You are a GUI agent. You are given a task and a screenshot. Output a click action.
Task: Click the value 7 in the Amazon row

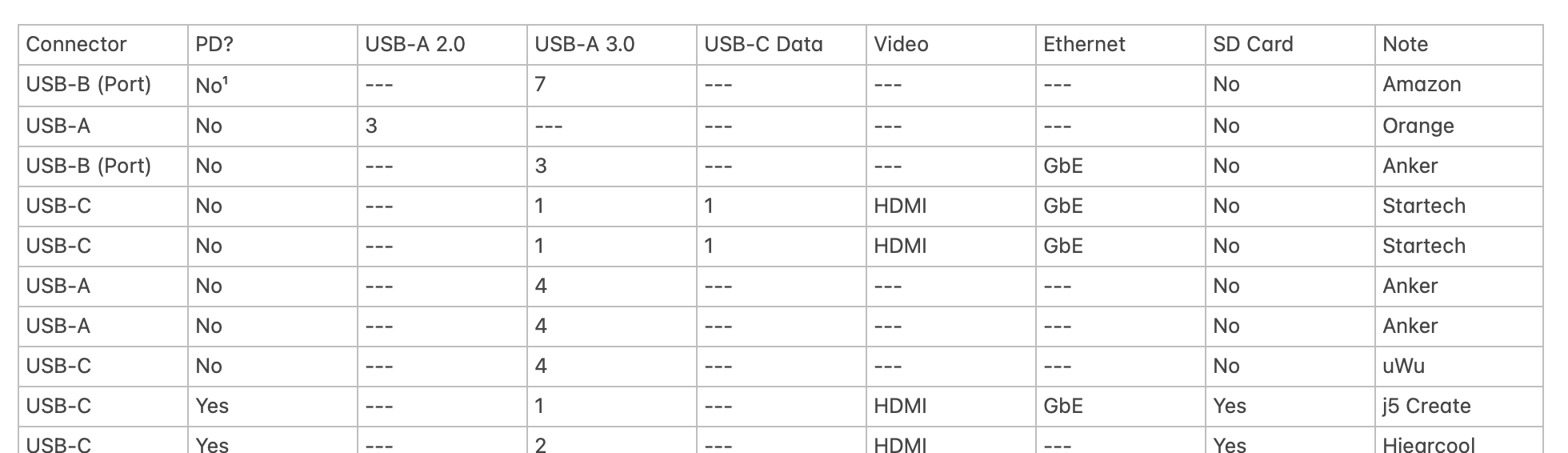[541, 85]
